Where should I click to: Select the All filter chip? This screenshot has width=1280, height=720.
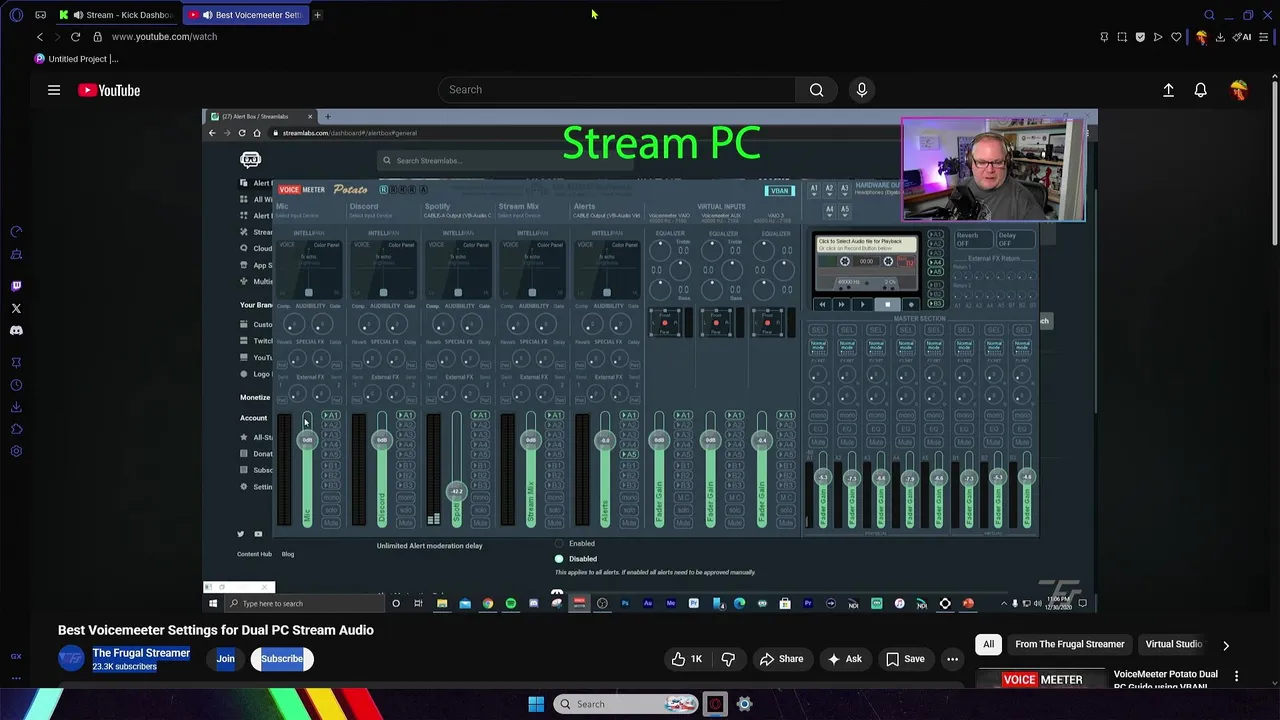pos(988,645)
